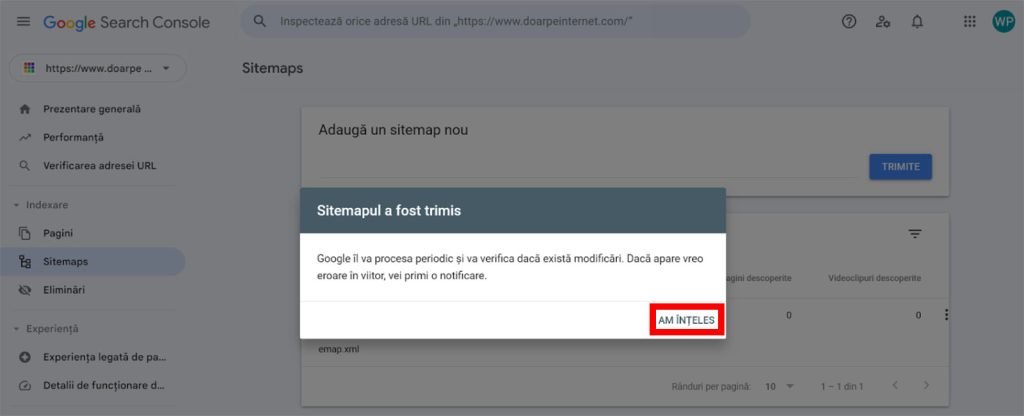Screen dimensions: 1024x416
Task: Collapse the Experiență section
Action: (46, 329)
